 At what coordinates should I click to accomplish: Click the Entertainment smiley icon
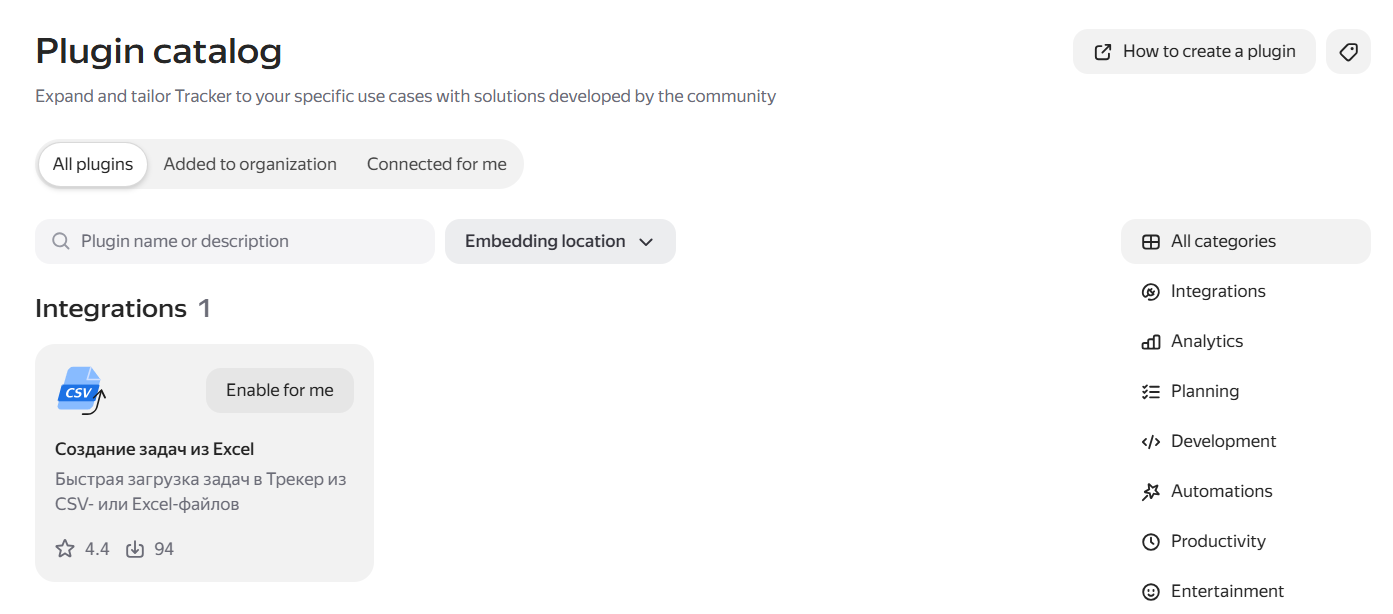point(1151,592)
